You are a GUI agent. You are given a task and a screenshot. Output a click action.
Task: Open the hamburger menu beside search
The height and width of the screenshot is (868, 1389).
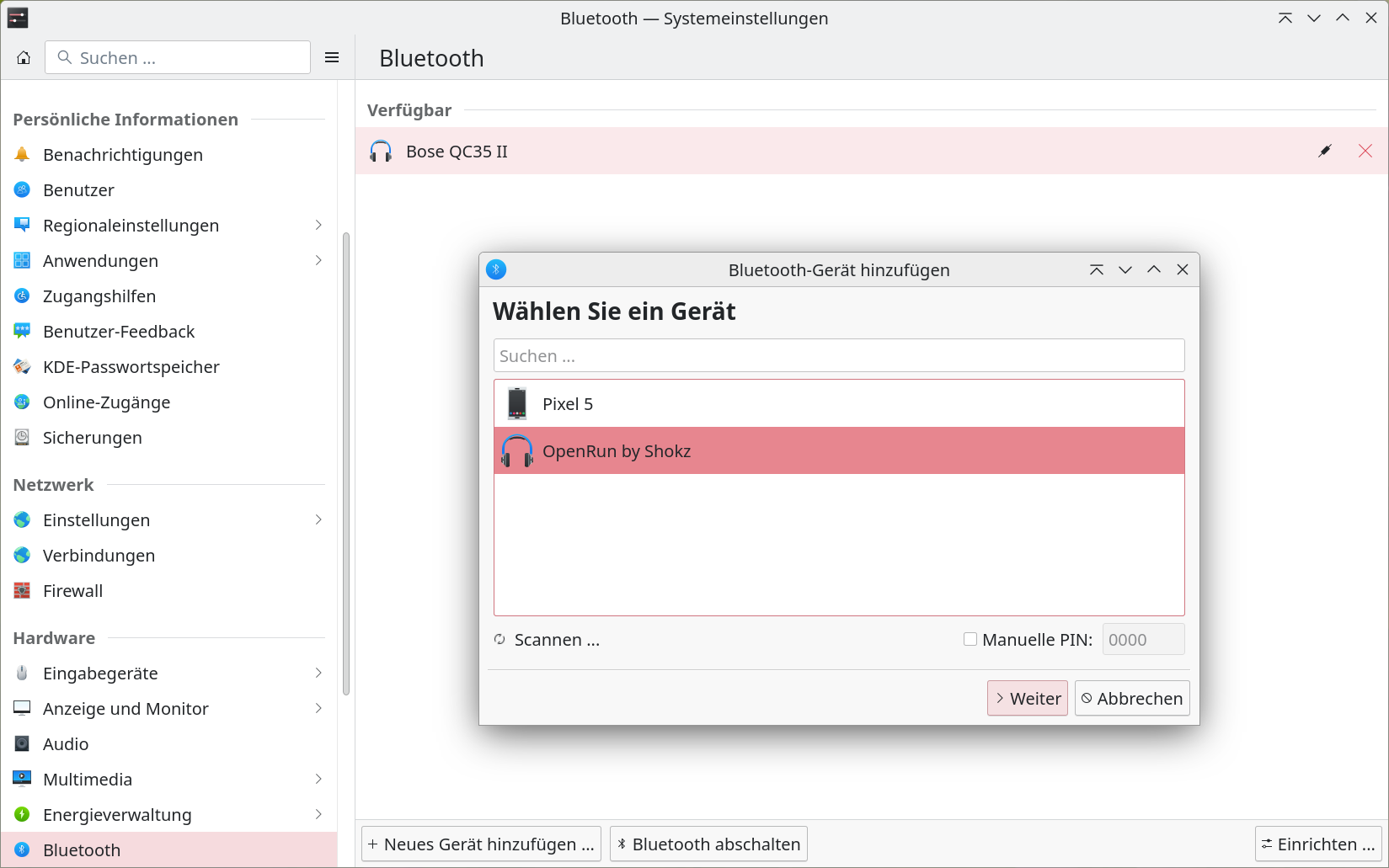pyautogui.click(x=332, y=57)
